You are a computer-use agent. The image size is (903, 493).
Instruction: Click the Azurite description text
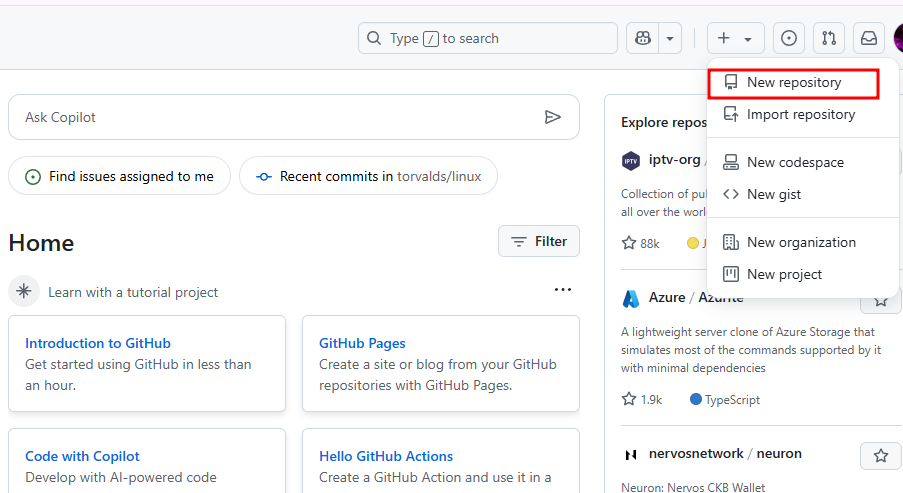(x=751, y=350)
